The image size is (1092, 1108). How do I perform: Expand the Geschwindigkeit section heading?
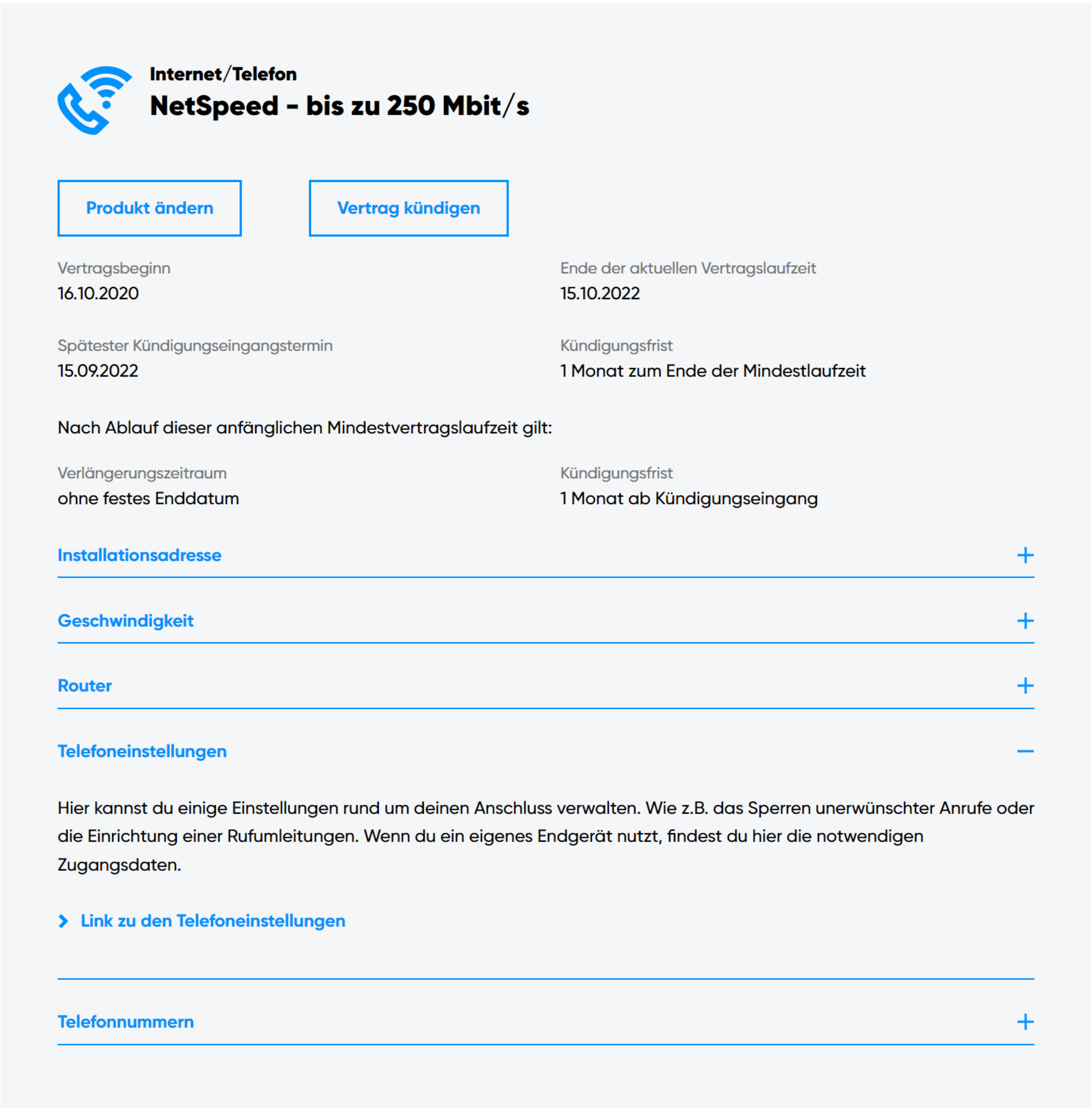point(126,621)
